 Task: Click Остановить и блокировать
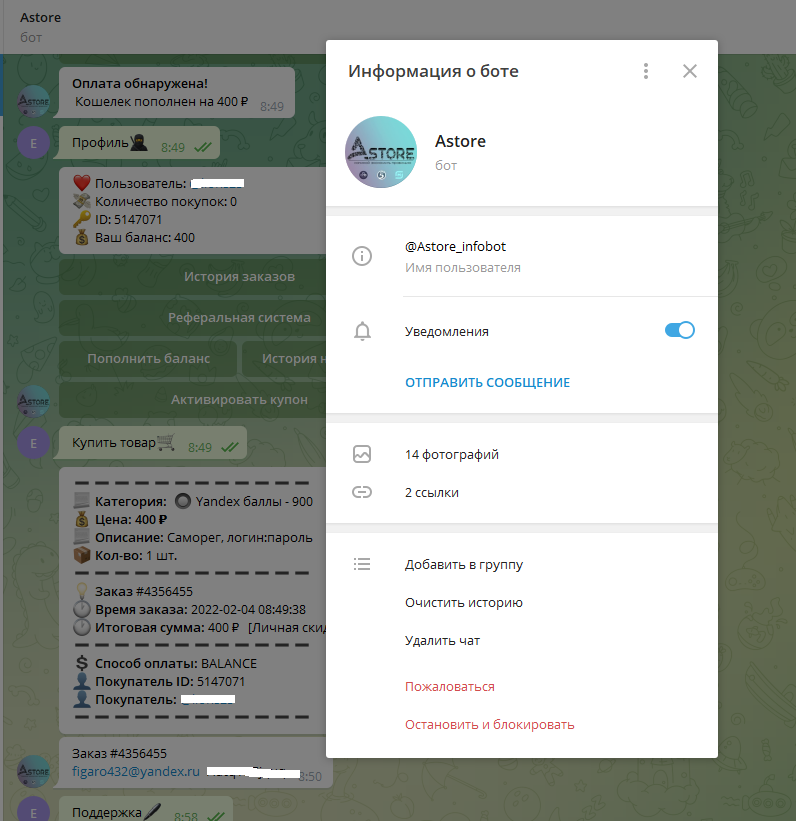489,725
